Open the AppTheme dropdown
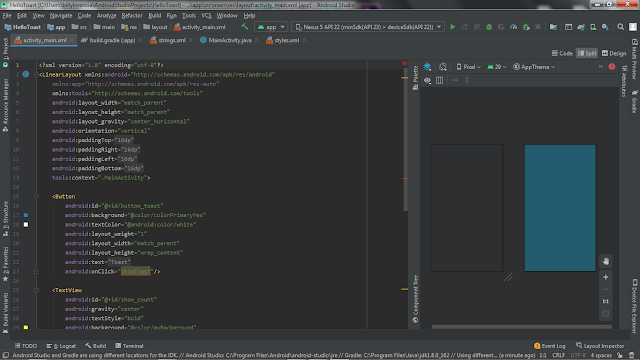Screen dimensions: 640x360 534,67
